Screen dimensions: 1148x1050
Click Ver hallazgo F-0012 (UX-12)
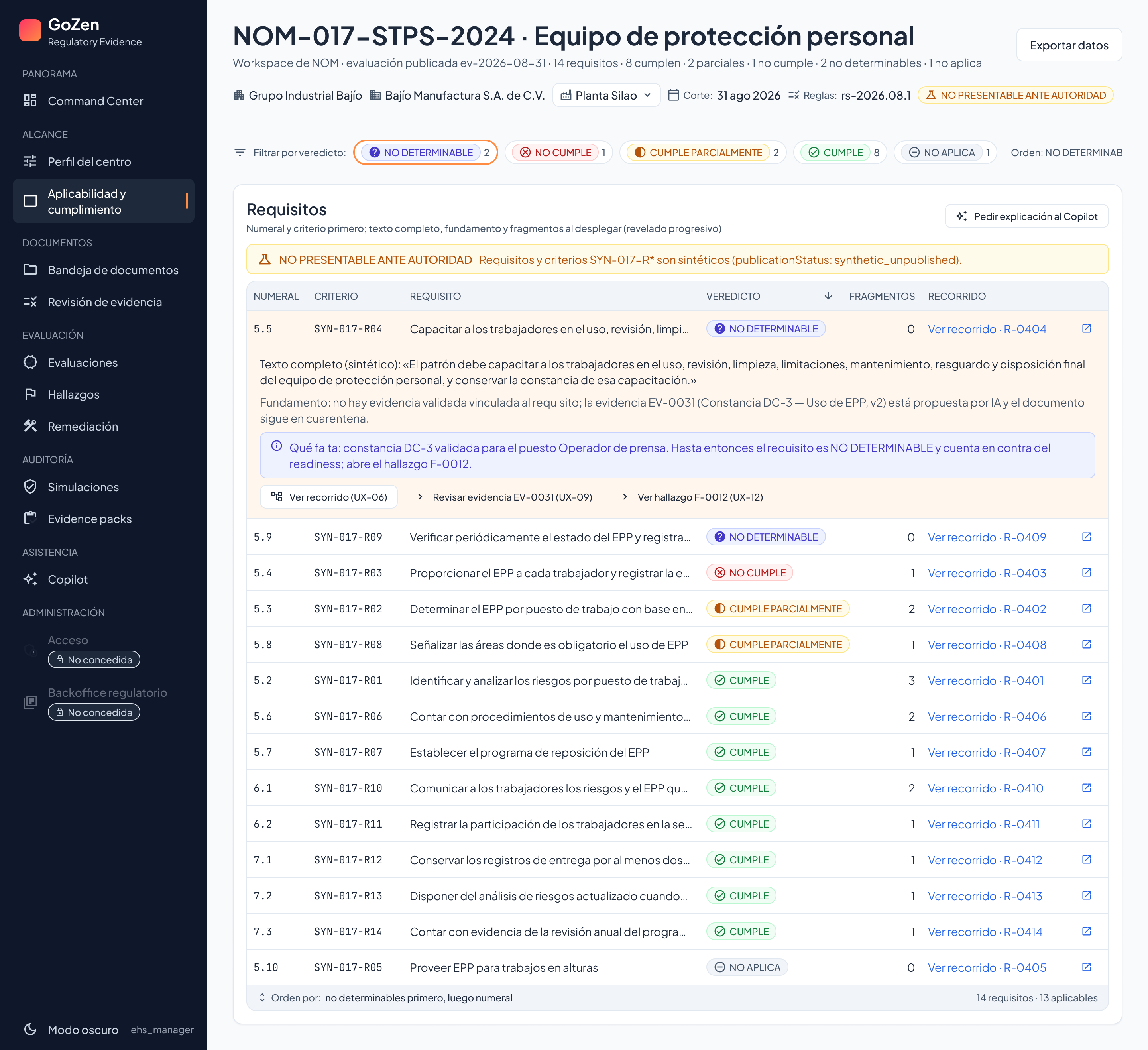692,497
